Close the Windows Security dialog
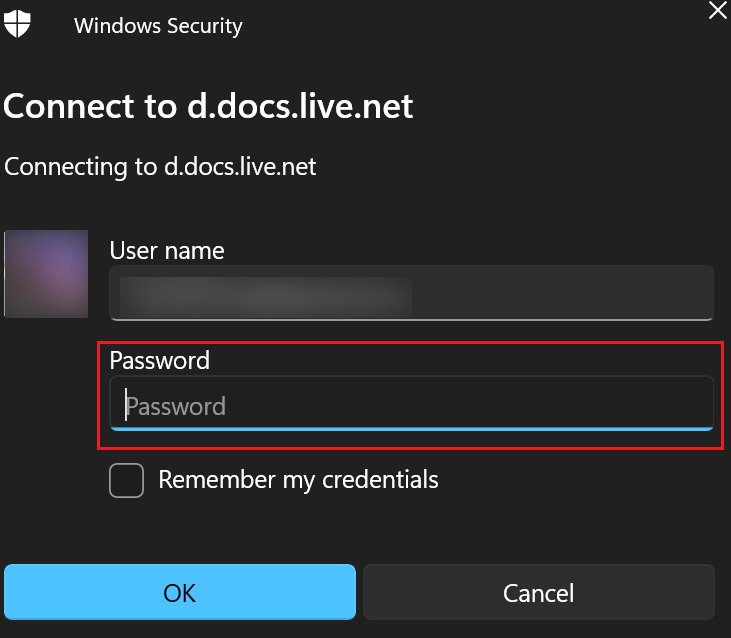The height and width of the screenshot is (638, 731). point(717,10)
